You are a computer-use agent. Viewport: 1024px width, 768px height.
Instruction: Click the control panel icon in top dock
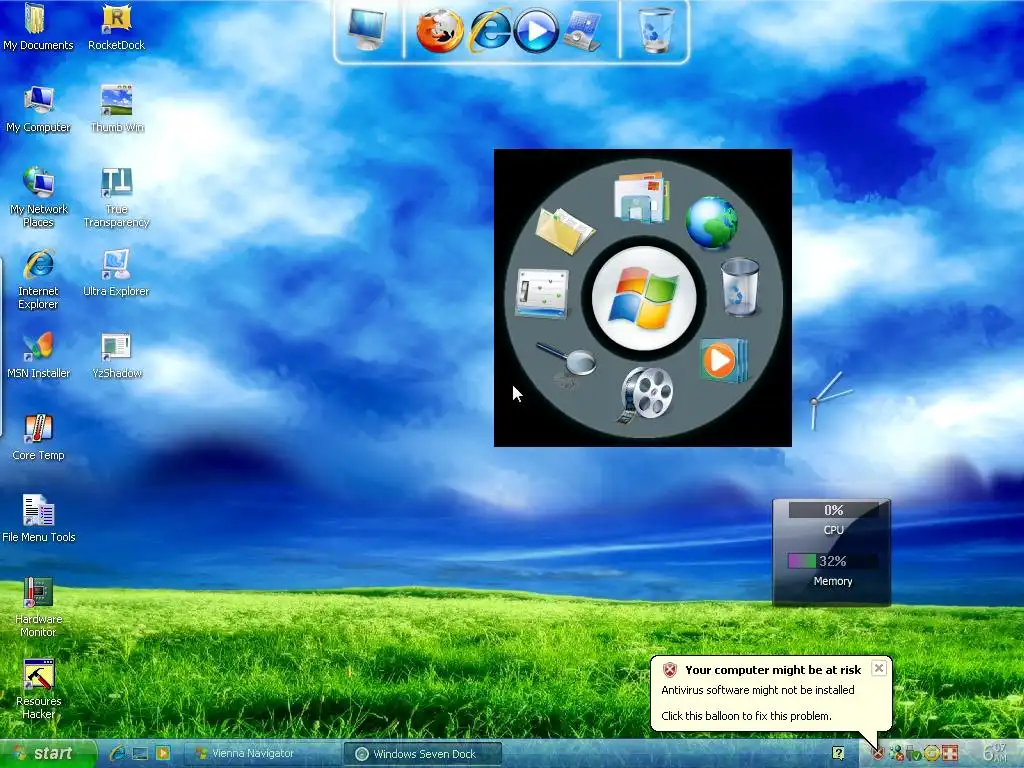click(582, 31)
